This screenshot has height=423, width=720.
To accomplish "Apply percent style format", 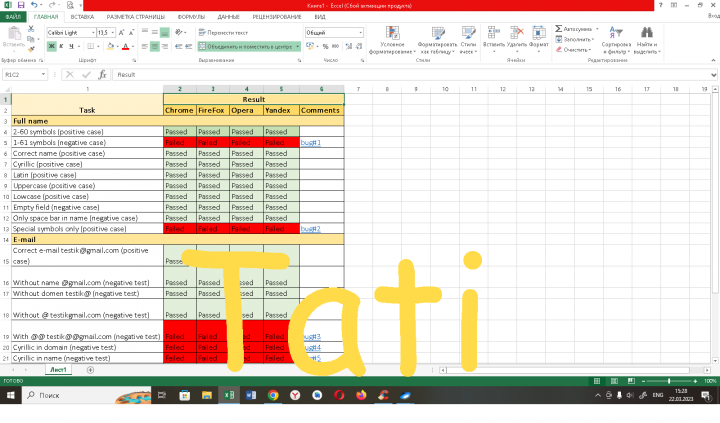I will pyautogui.click(x=326, y=46).
